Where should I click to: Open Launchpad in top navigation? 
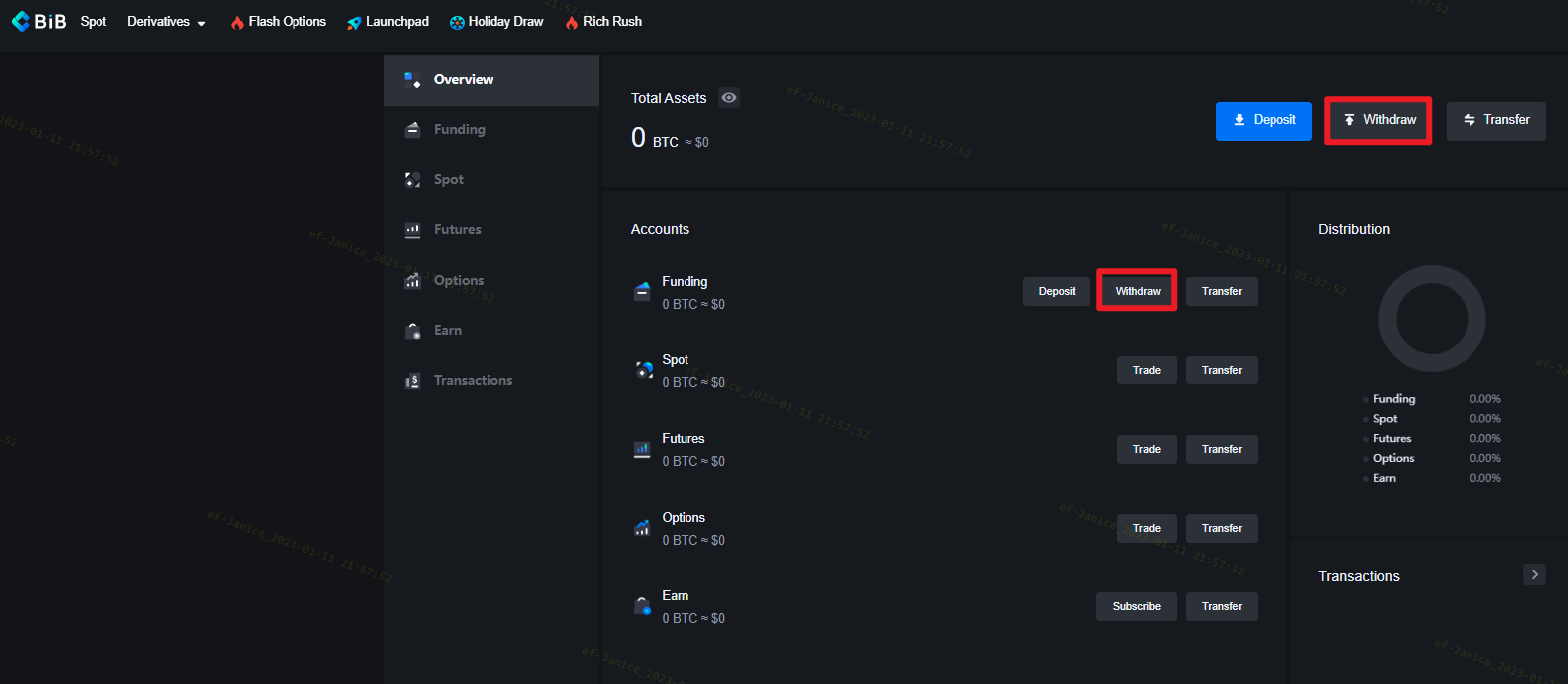coord(388,22)
